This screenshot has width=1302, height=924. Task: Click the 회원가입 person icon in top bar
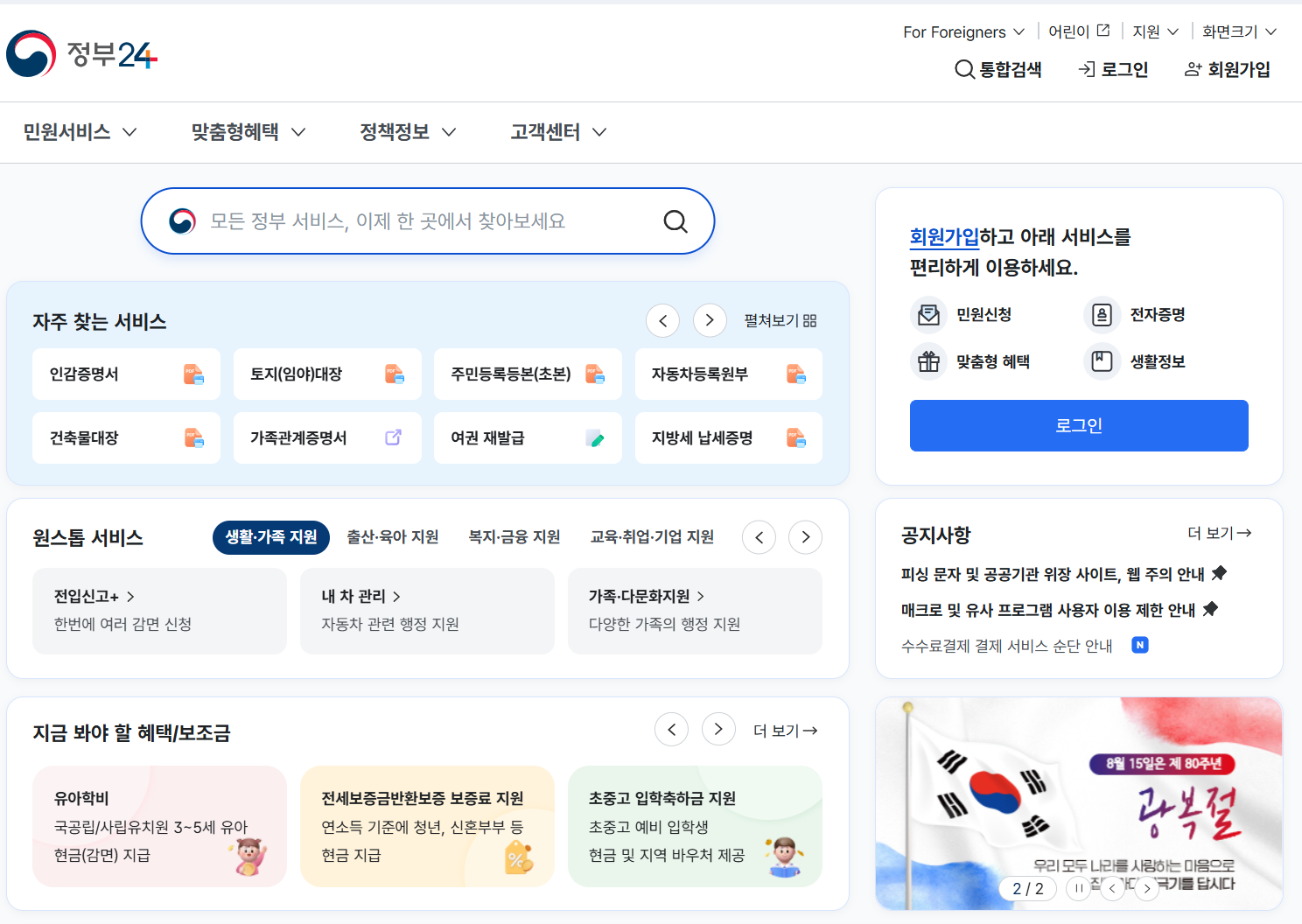[1193, 69]
